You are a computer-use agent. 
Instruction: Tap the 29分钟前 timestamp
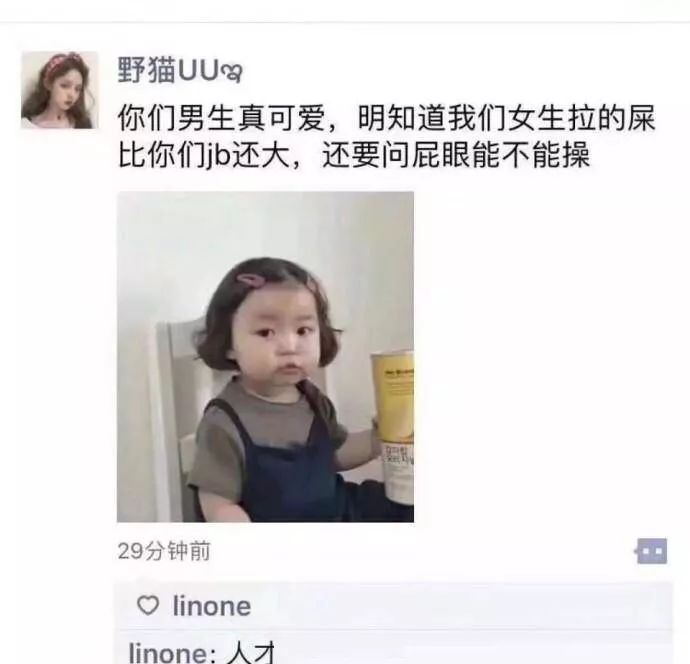click(164, 551)
